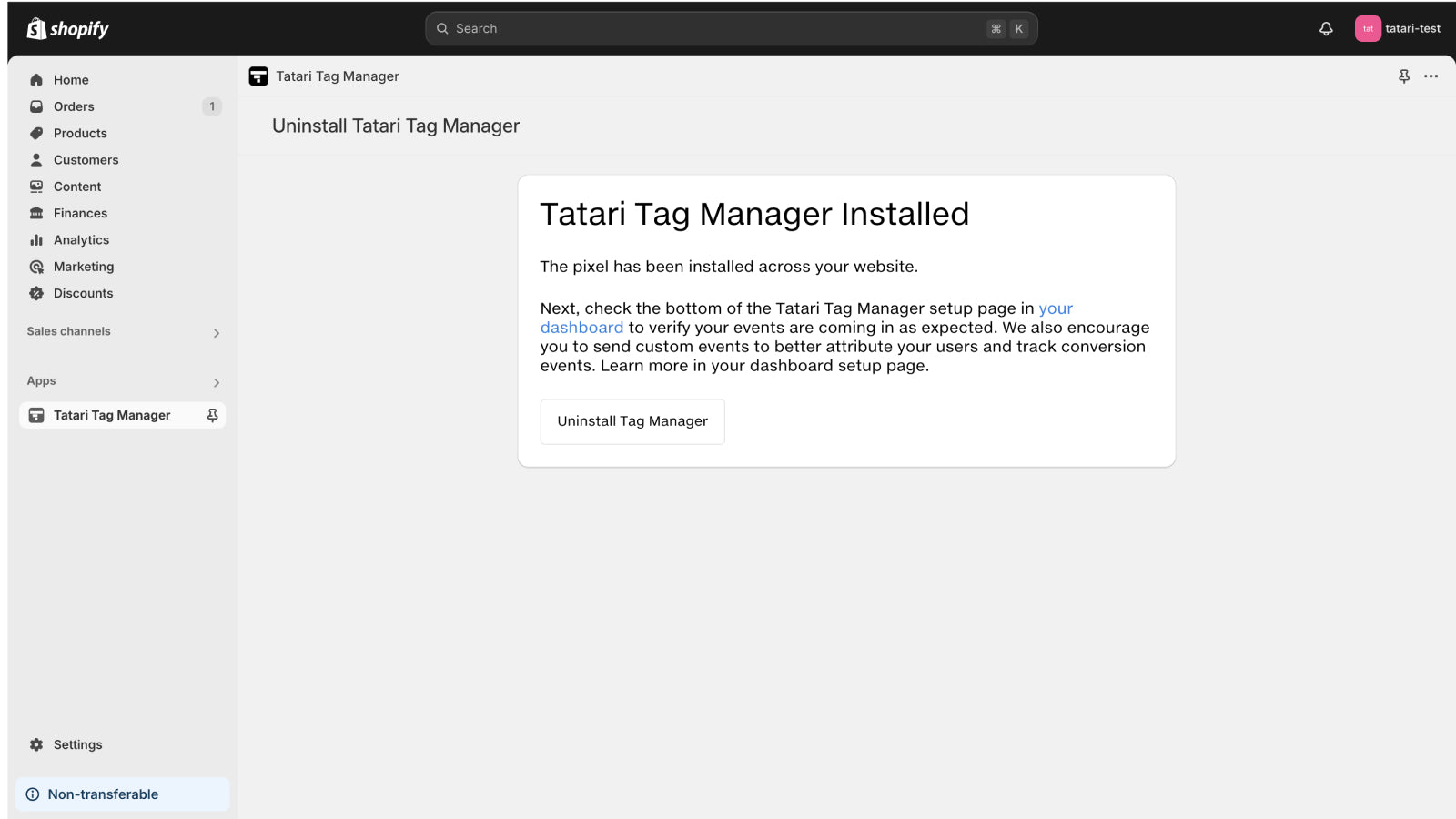
Task: Click the Apps section label
Action: pyautogui.click(x=41, y=381)
